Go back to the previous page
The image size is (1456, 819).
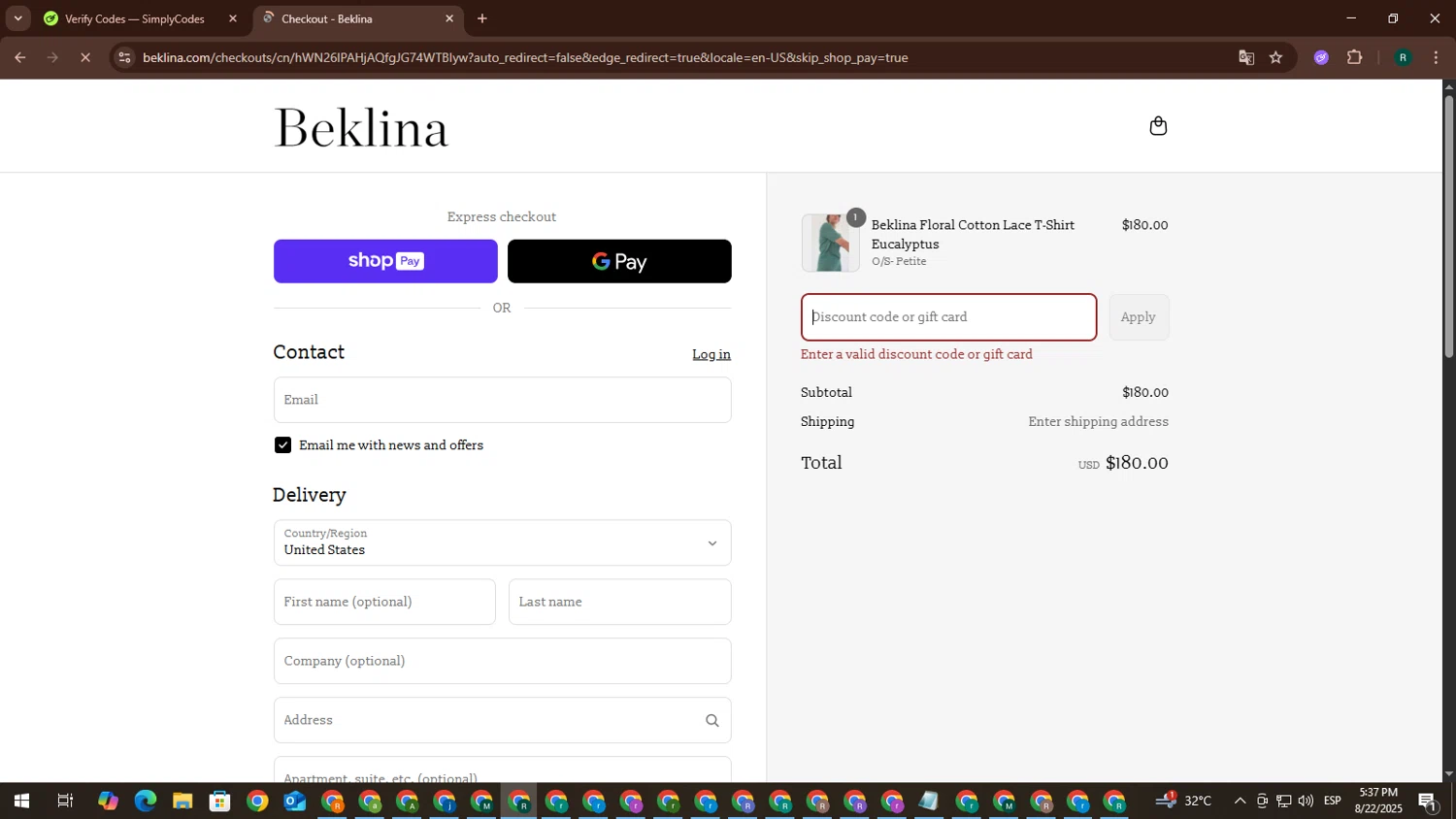click(19, 57)
